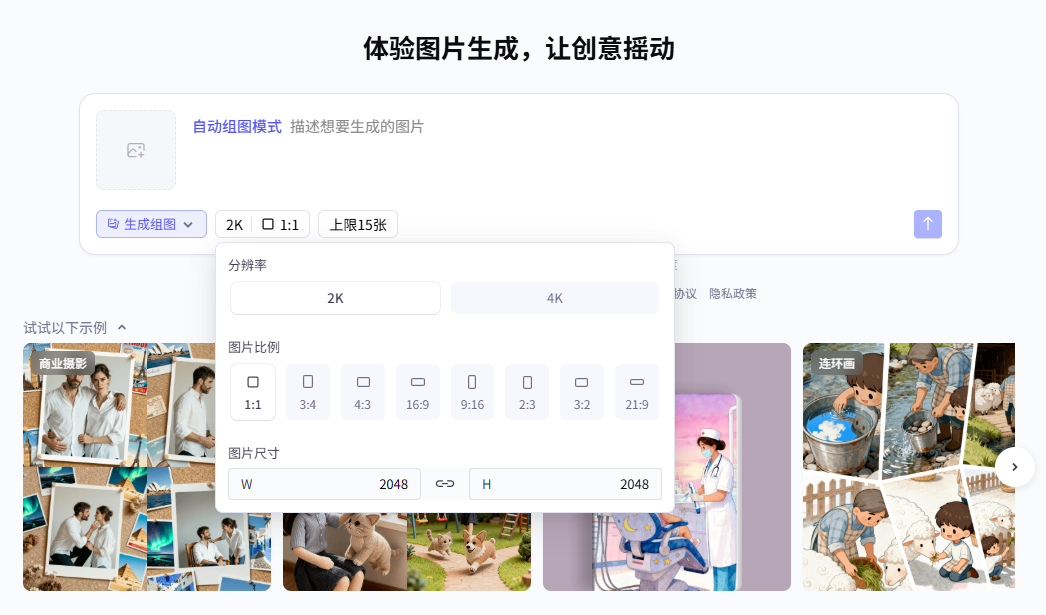
Task: Choose the 4:3 ratio option
Action: point(363,391)
